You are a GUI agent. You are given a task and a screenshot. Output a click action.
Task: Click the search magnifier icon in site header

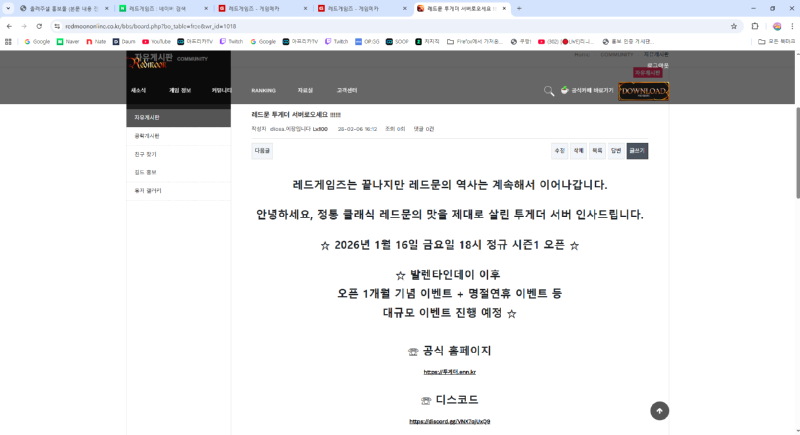[548, 91]
